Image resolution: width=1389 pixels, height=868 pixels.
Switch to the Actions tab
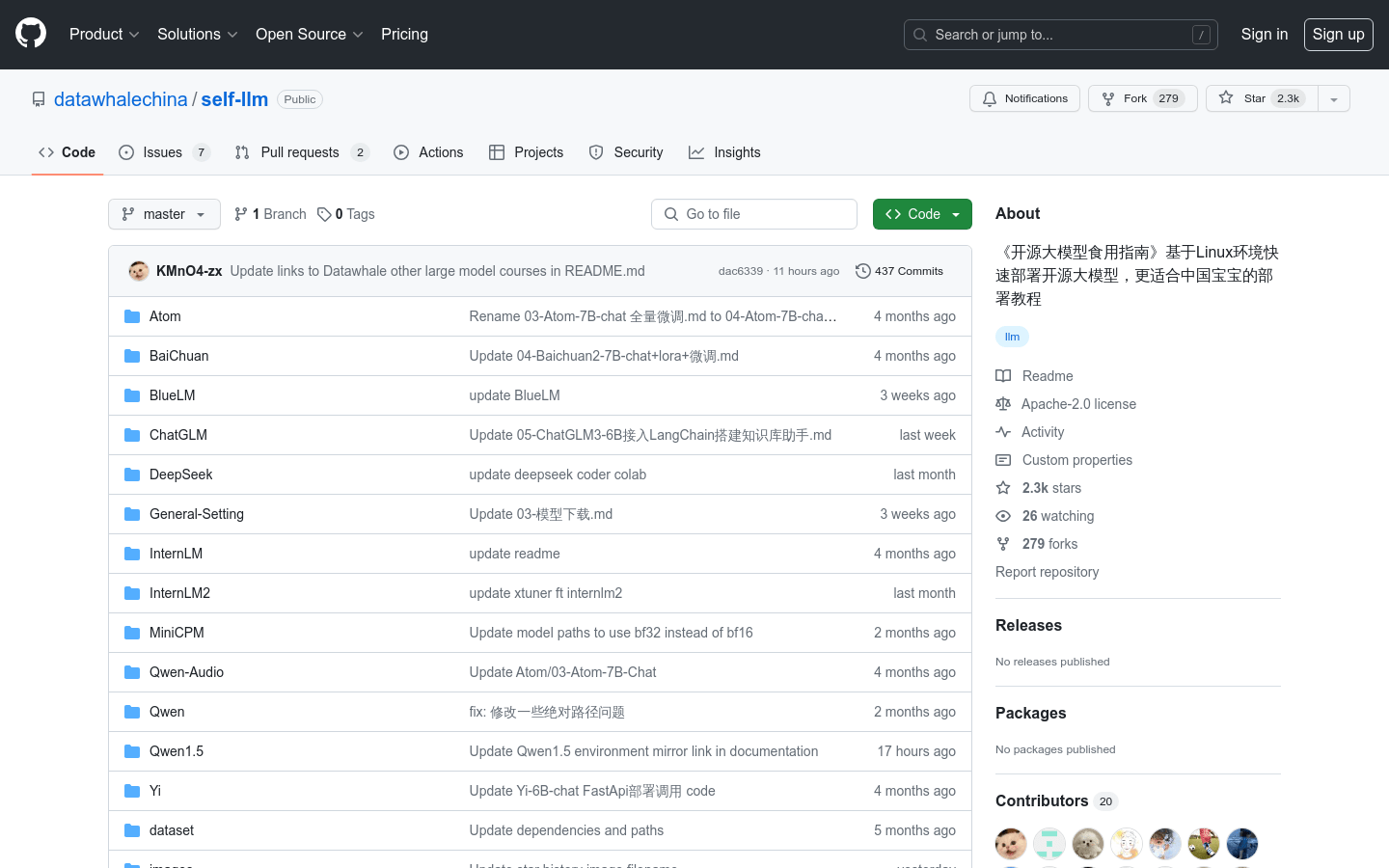(428, 152)
